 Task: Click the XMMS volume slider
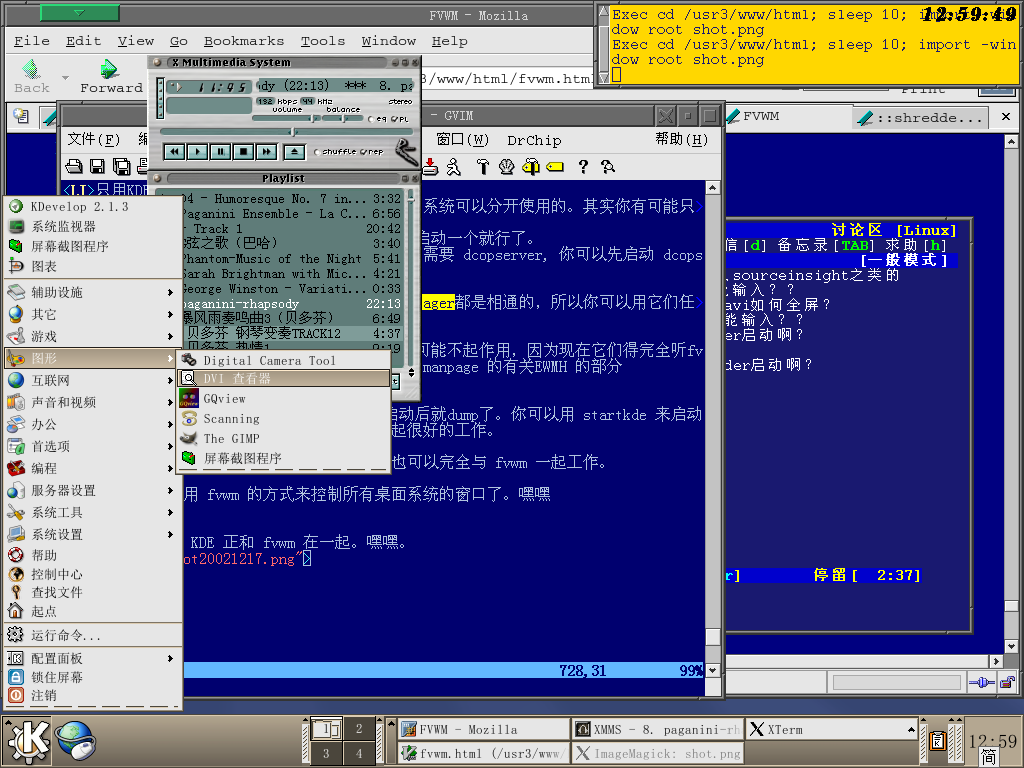coord(287,118)
